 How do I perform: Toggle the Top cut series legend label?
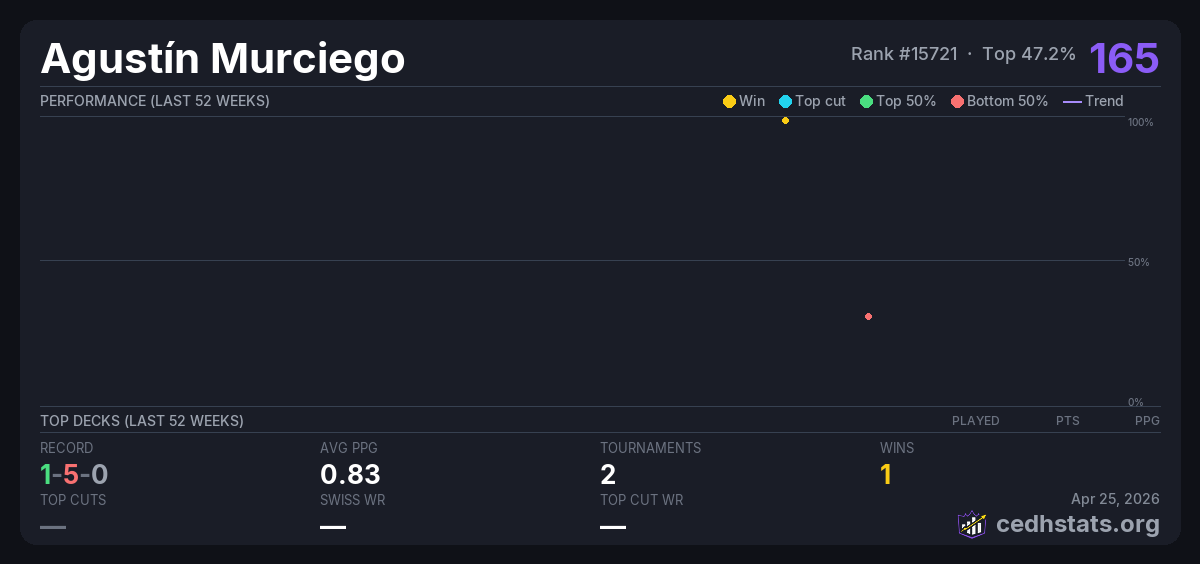(x=820, y=101)
